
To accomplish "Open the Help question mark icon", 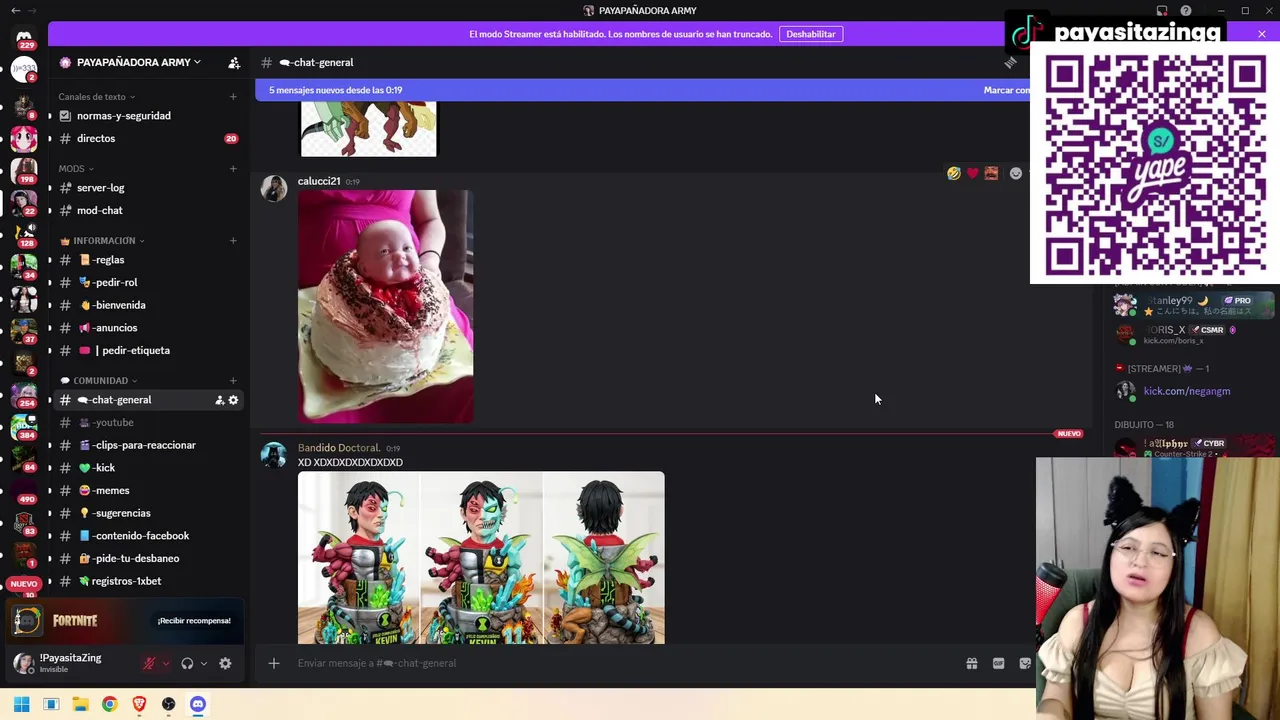I will pos(1186,11).
